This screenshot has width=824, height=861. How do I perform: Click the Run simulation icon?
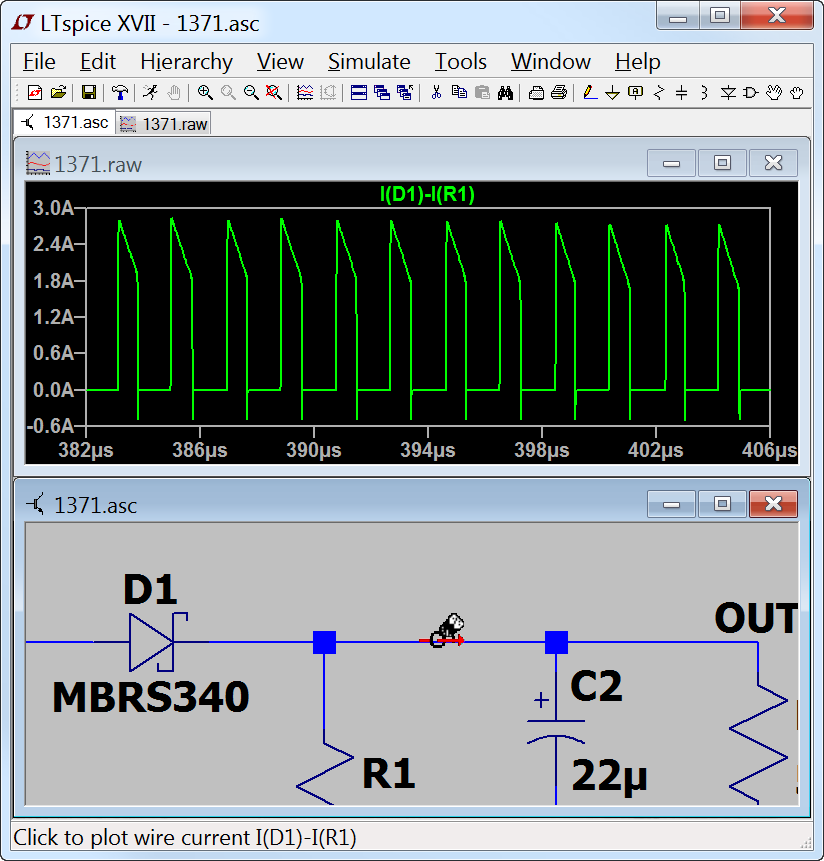click(150, 93)
